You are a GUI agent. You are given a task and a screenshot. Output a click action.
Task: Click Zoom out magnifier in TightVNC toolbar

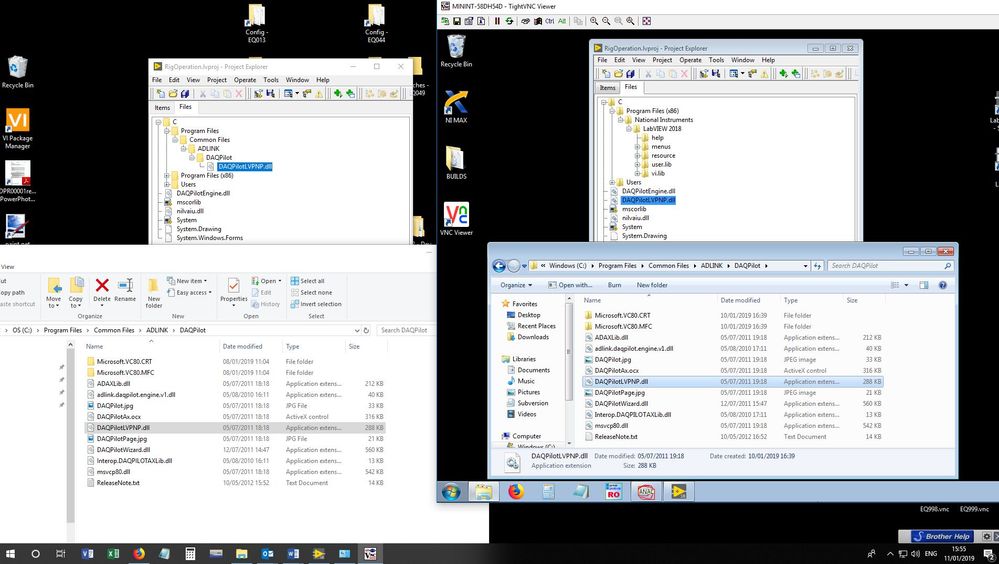tap(606, 21)
